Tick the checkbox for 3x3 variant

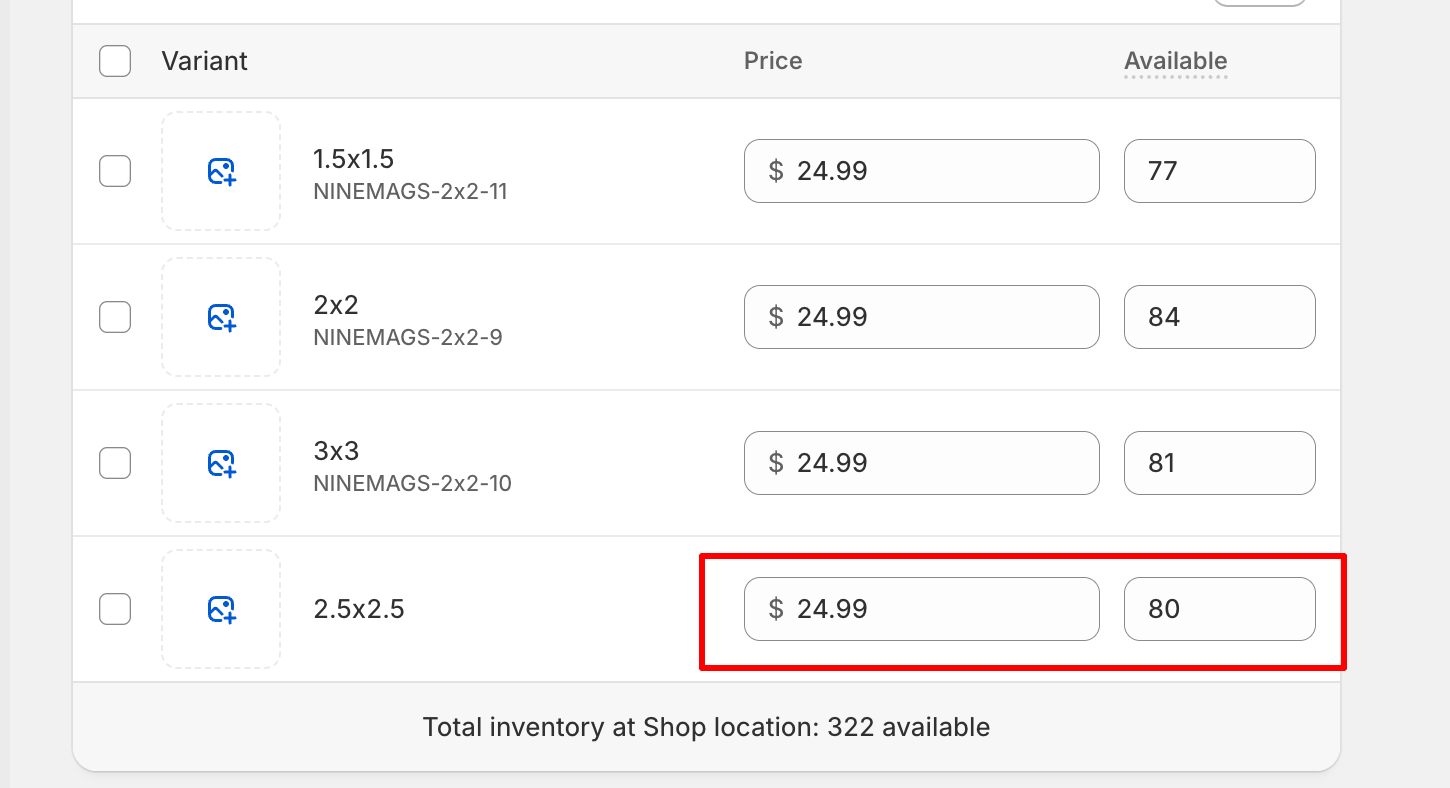(115, 463)
